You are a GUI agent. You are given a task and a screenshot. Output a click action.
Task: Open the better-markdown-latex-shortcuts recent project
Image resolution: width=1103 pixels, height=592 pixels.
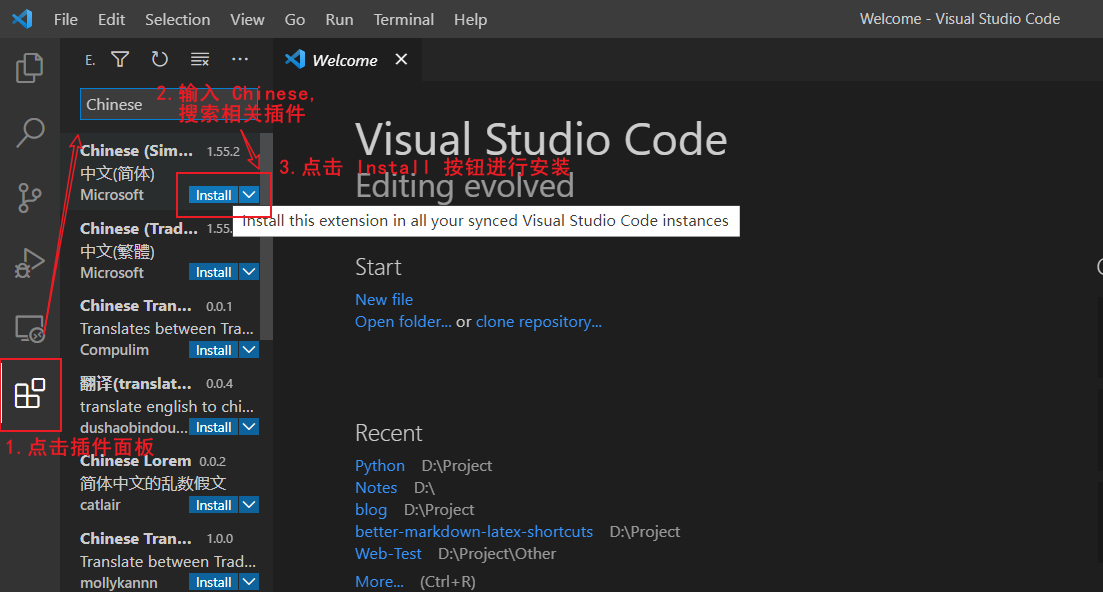(474, 531)
